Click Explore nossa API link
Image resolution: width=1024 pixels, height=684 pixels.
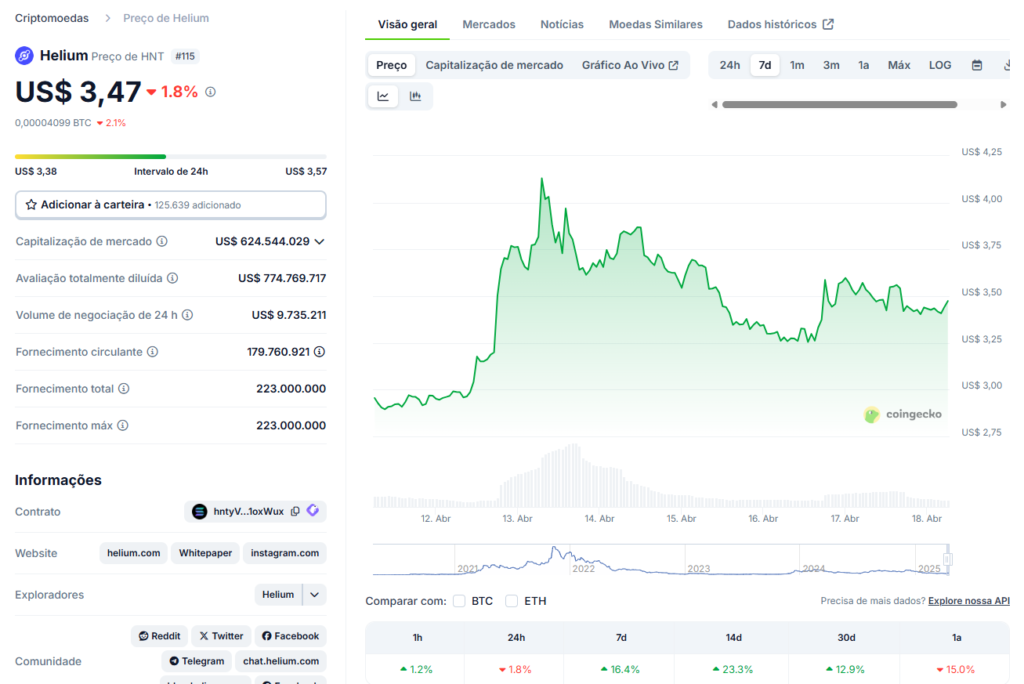(968, 601)
